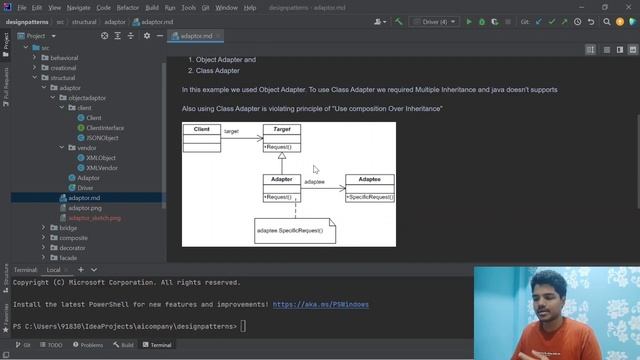Collapse the structural folder
This screenshot has height=360, width=640.
35,78
